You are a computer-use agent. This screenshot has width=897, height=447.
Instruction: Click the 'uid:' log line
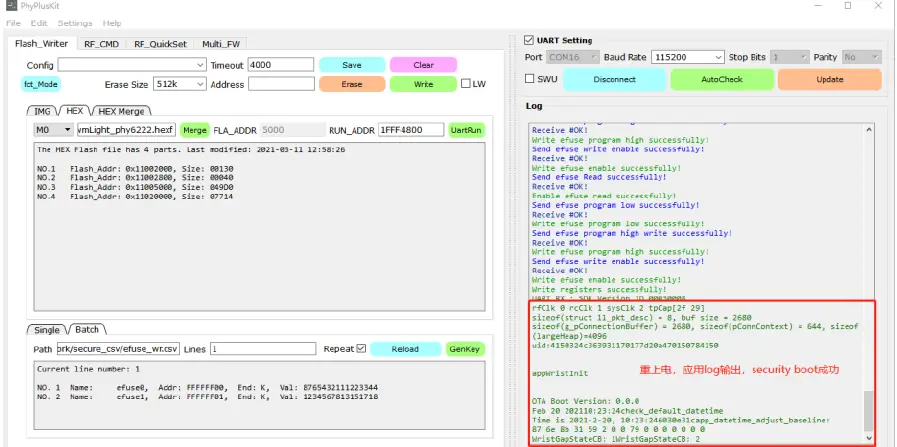tap(625, 346)
